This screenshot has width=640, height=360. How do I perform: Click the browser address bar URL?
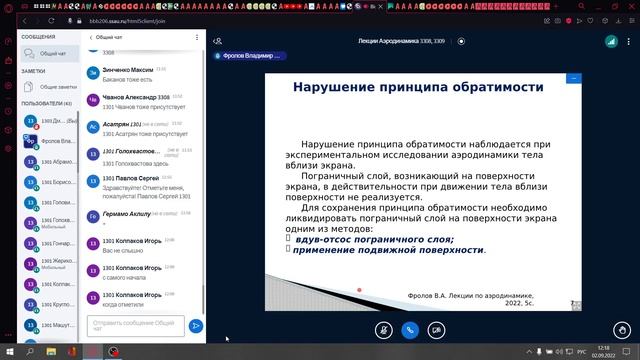pyautogui.click(x=127, y=21)
